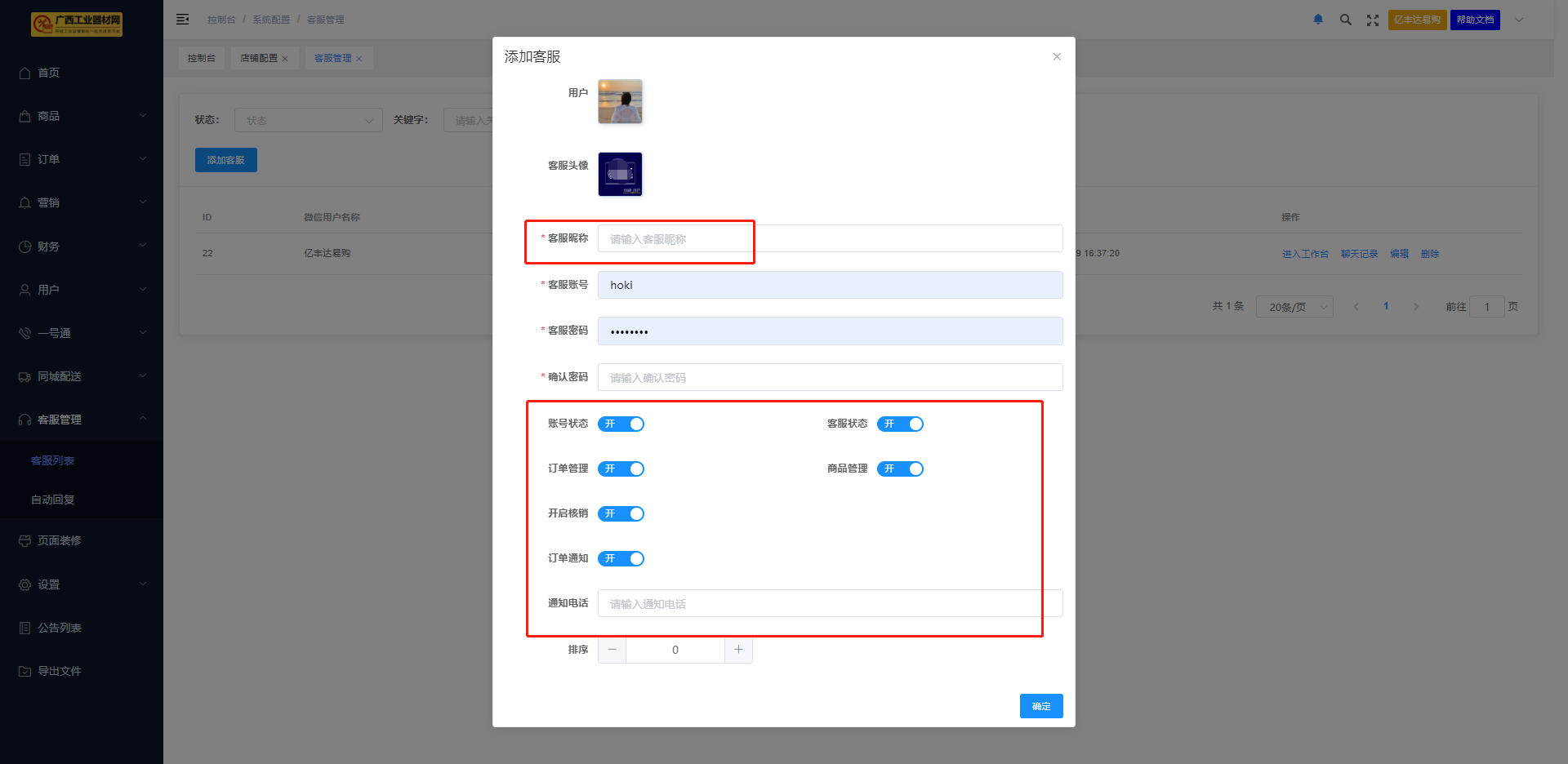Screen dimensions: 1568x764
Task: Change the 客服头像 image
Action: (620, 174)
